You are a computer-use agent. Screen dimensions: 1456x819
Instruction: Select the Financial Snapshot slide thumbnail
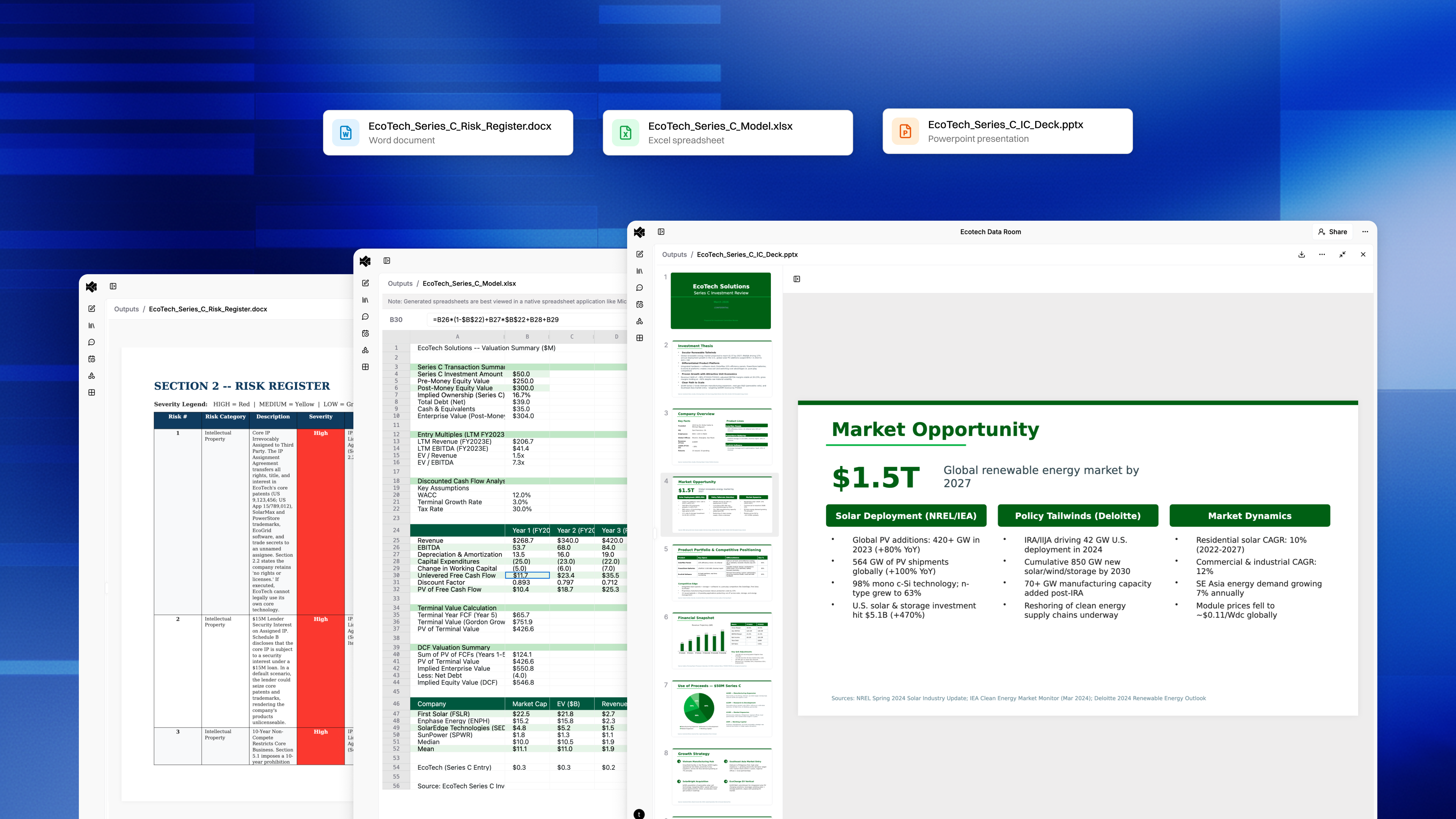[x=721, y=640]
